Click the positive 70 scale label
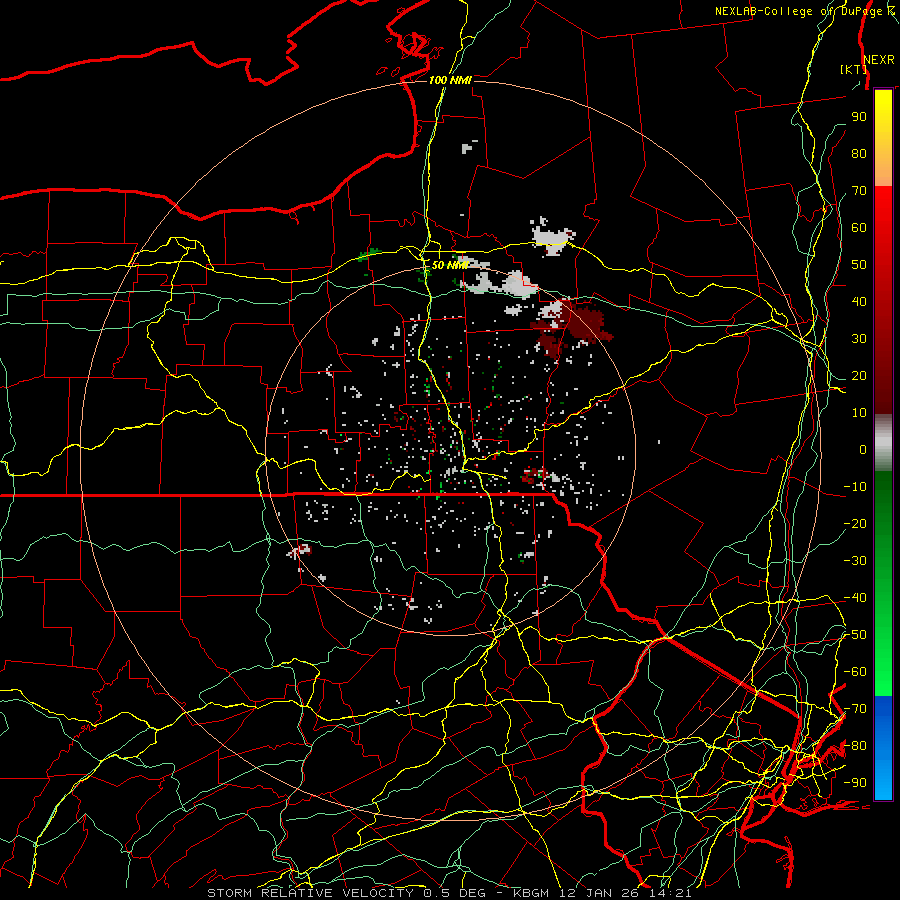Screen dimensions: 900x900 859,191
